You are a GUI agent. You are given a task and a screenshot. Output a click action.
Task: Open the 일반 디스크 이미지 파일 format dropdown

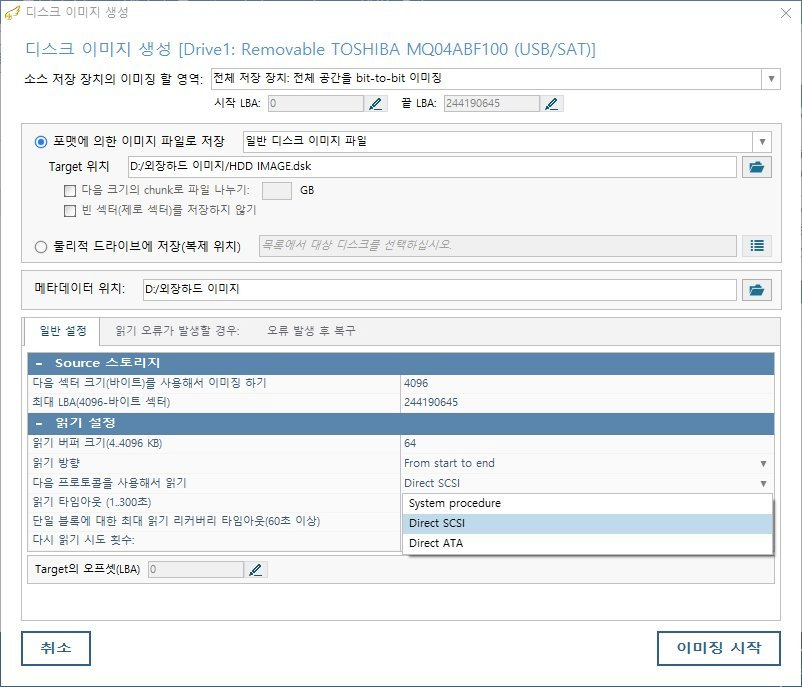(762, 142)
